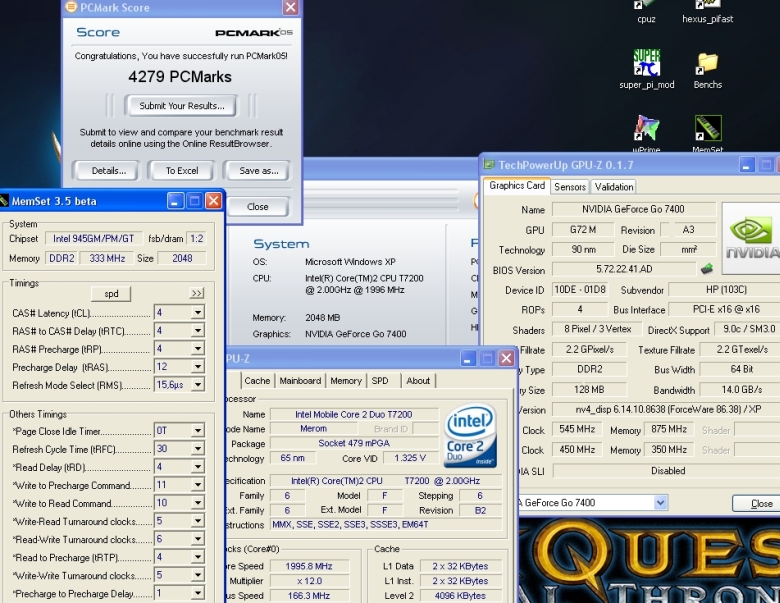780x603 pixels.
Task: Click Close button in PCMark Score
Action: point(258,206)
